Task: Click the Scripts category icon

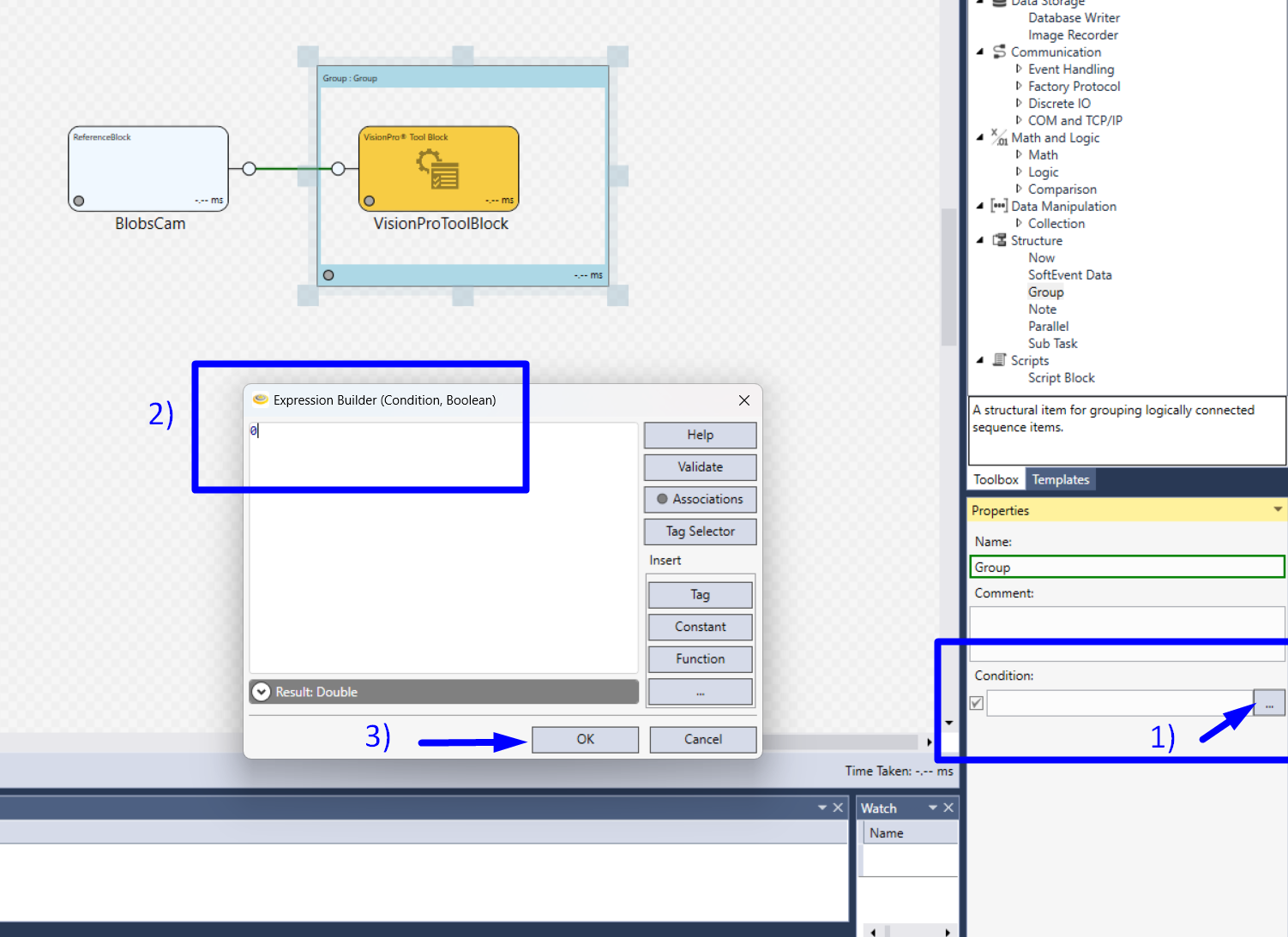Action: click(999, 360)
